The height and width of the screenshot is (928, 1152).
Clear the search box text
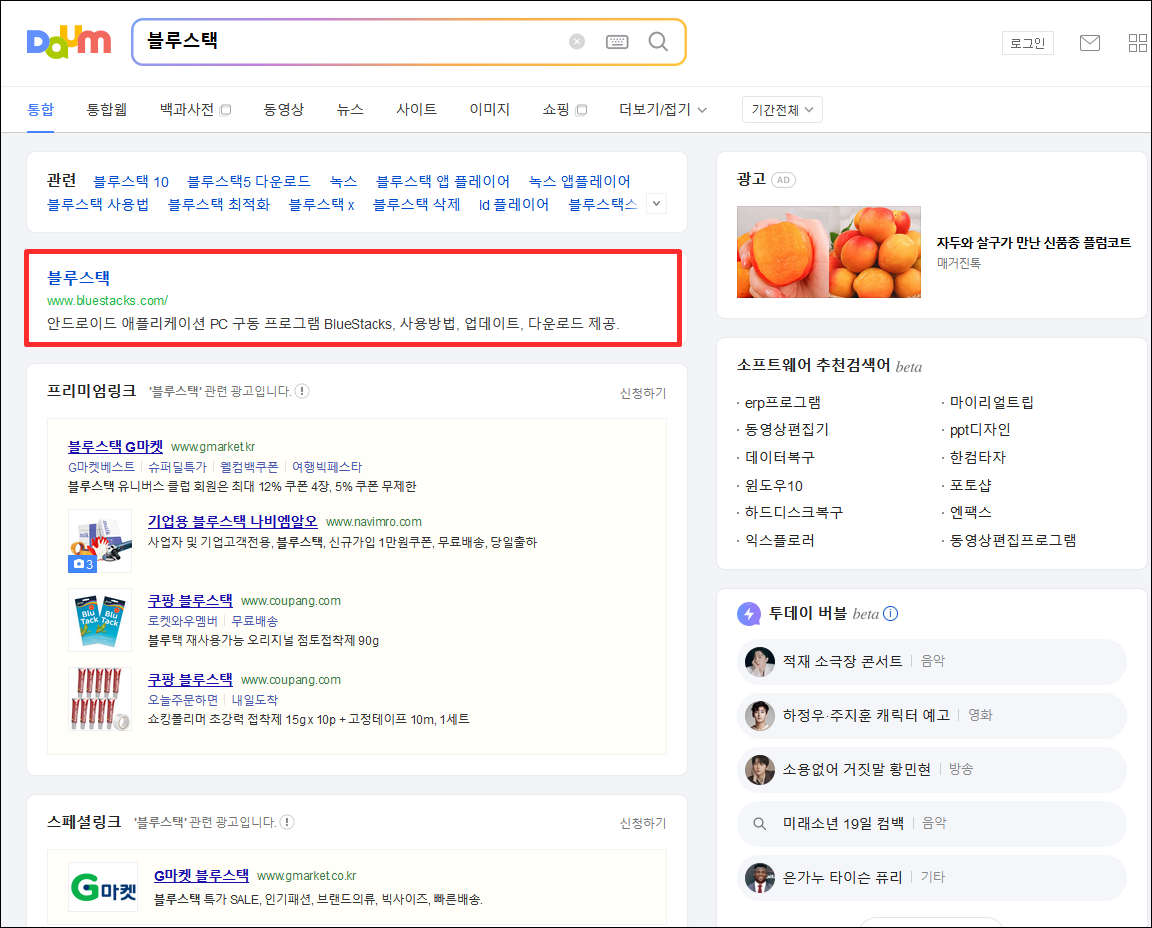(577, 42)
